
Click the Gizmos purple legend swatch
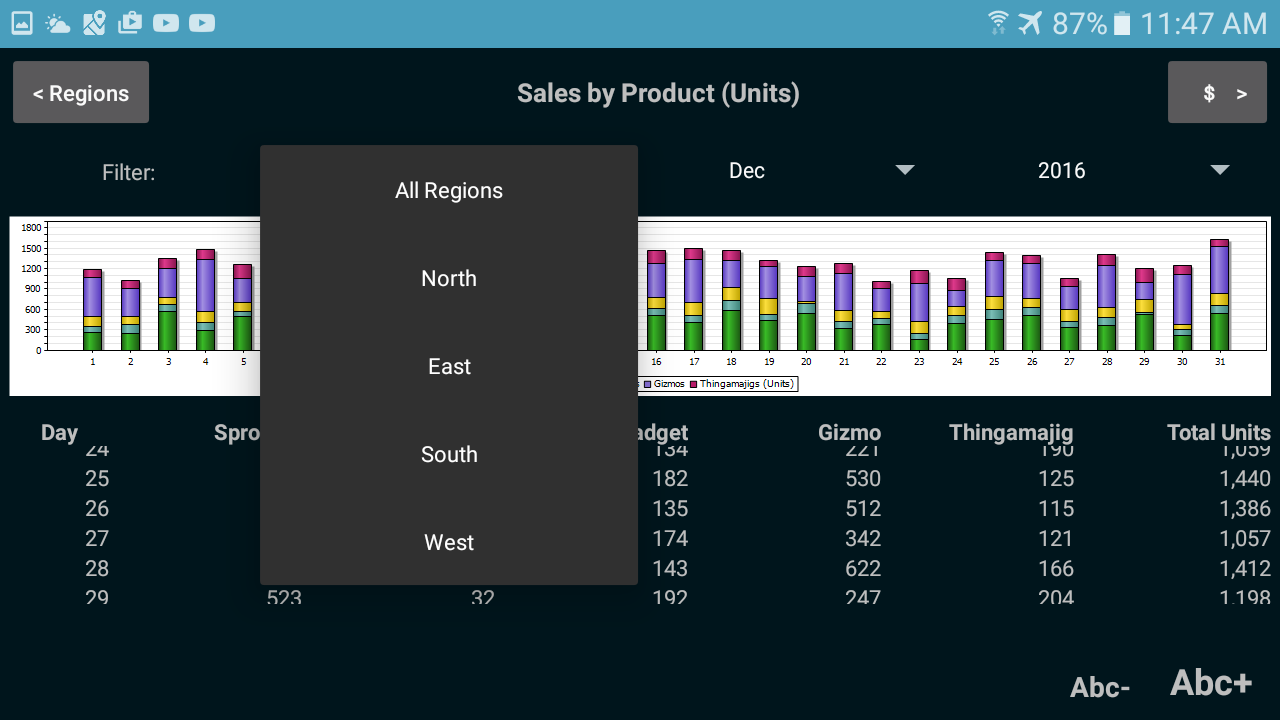point(648,384)
